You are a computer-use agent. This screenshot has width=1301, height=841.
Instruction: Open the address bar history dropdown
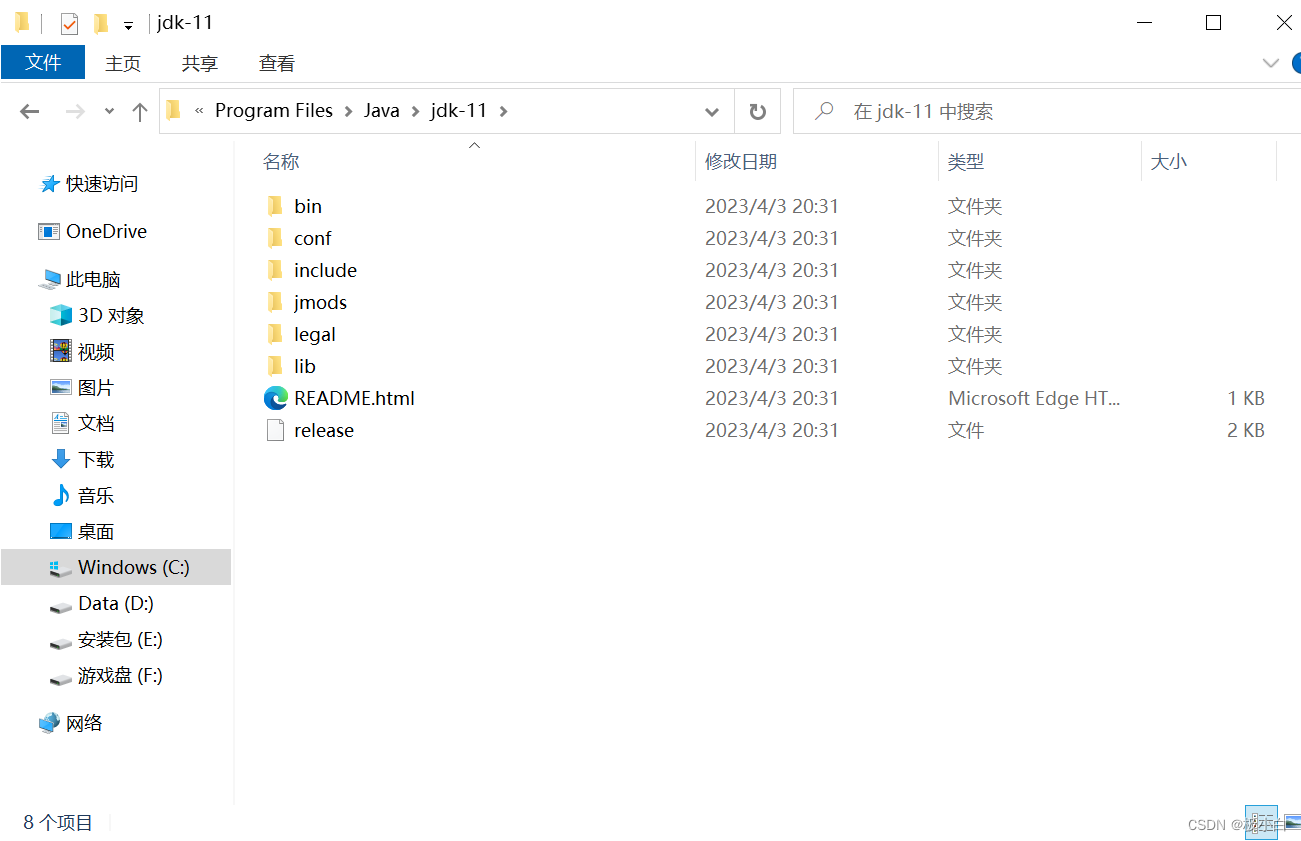coord(712,111)
